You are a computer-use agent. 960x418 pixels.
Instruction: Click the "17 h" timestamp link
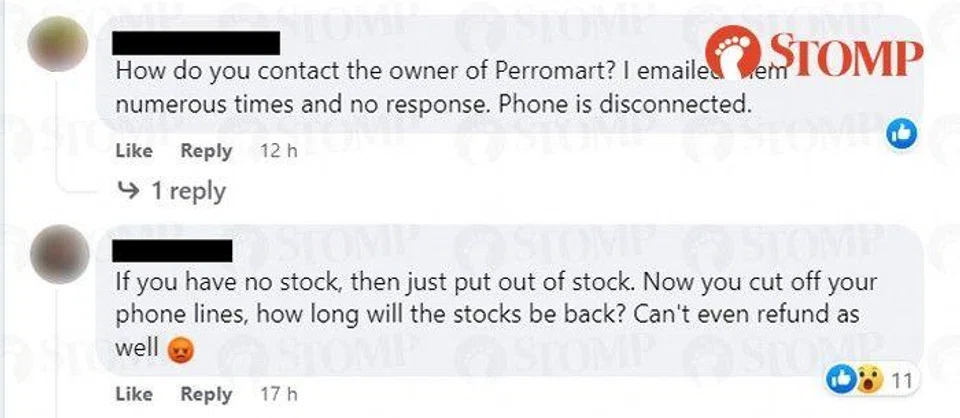click(x=273, y=393)
